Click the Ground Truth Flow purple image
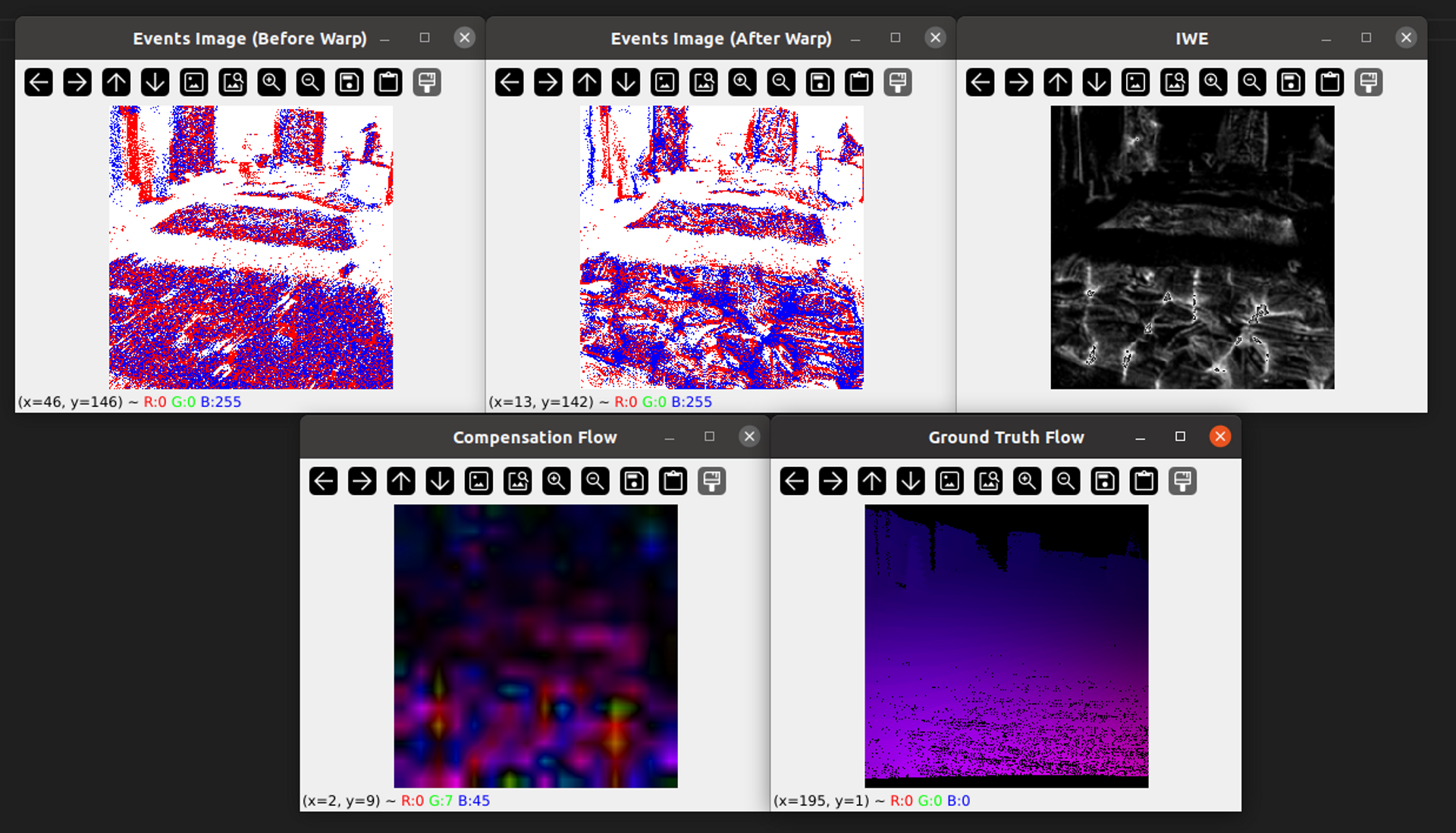 tap(1006, 646)
